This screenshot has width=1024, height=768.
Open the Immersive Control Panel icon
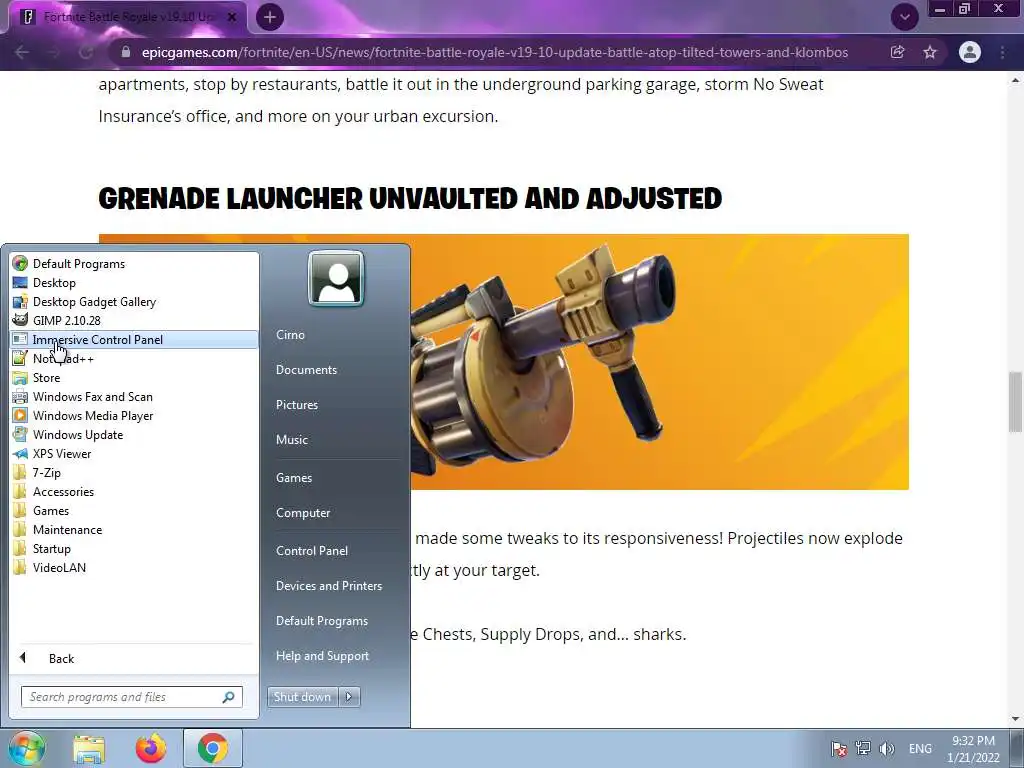20,340
